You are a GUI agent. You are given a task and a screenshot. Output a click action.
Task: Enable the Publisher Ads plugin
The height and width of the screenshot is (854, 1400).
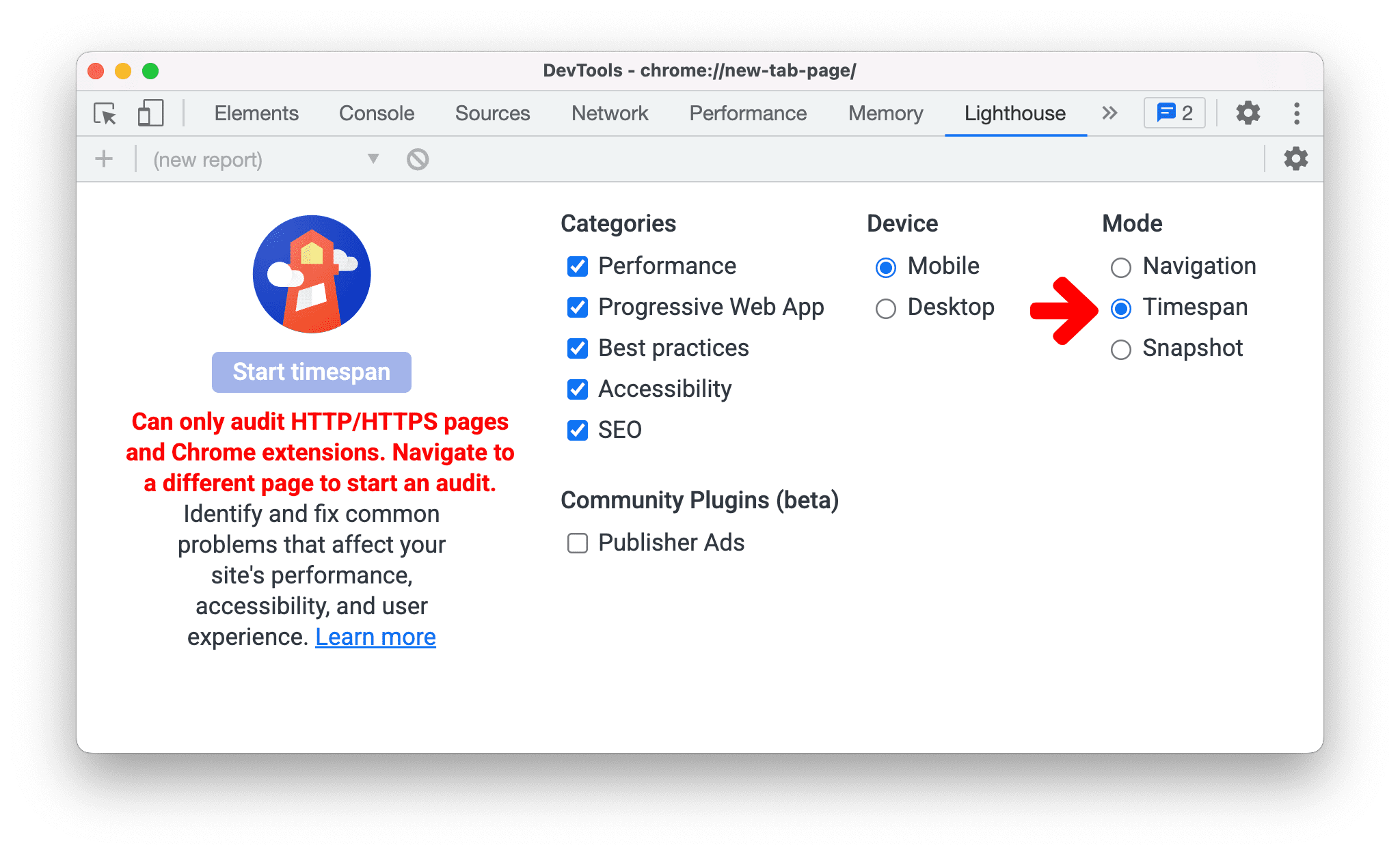pos(577,542)
